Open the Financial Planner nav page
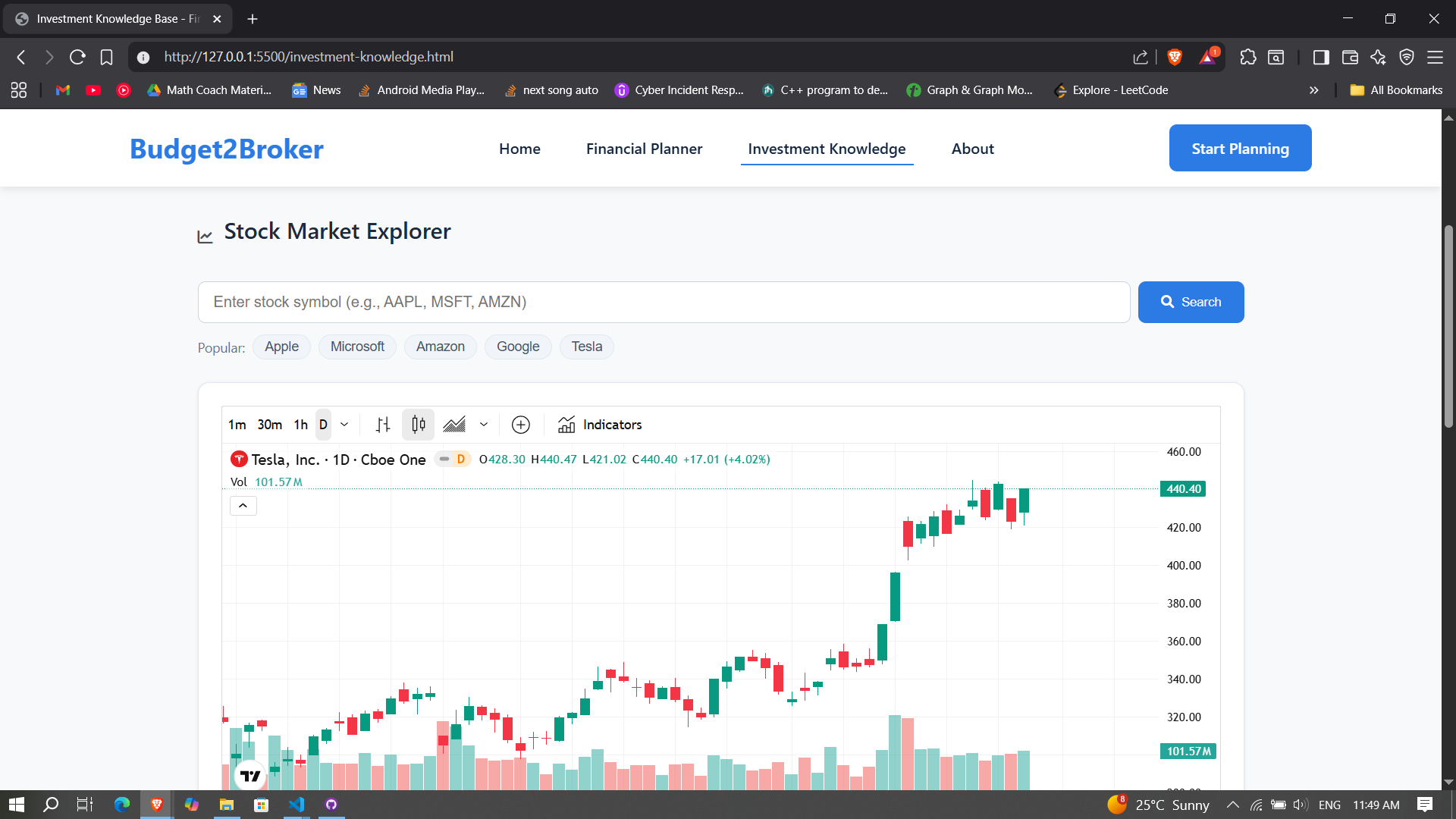Screen dimensions: 1456x819 coord(644,149)
